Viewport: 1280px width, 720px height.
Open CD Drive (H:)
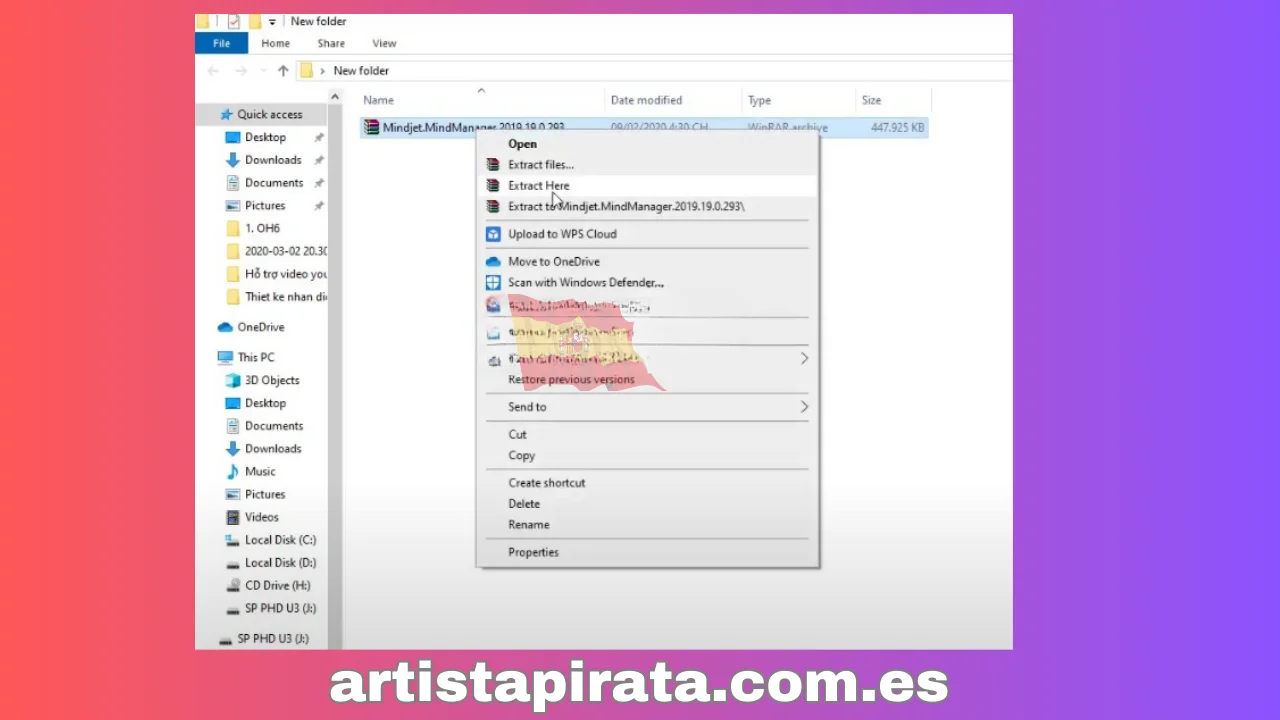click(x=278, y=586)
